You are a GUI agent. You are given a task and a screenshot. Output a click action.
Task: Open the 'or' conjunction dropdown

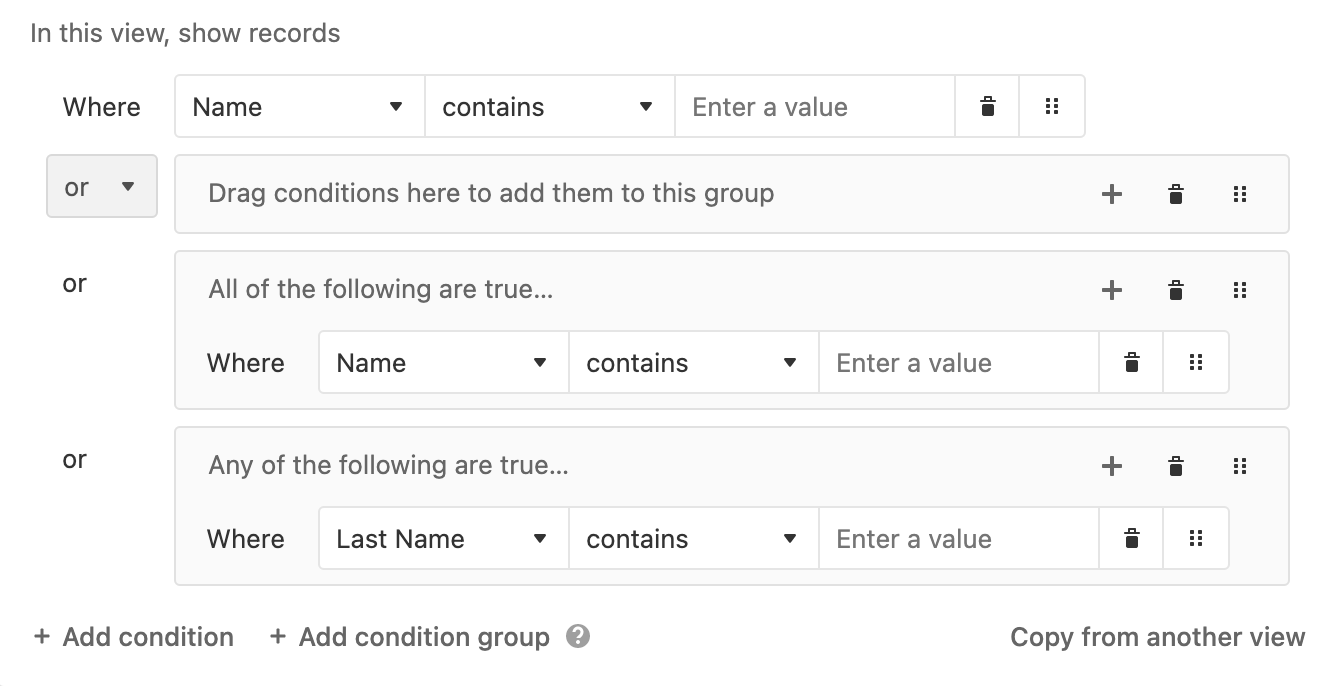(x=102, y=186)
